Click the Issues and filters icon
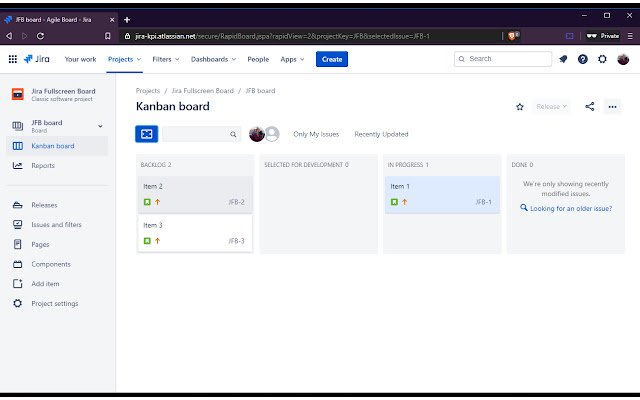Image resolution: width=640 pixels, height=400 pixels. [x=18, y=224]
